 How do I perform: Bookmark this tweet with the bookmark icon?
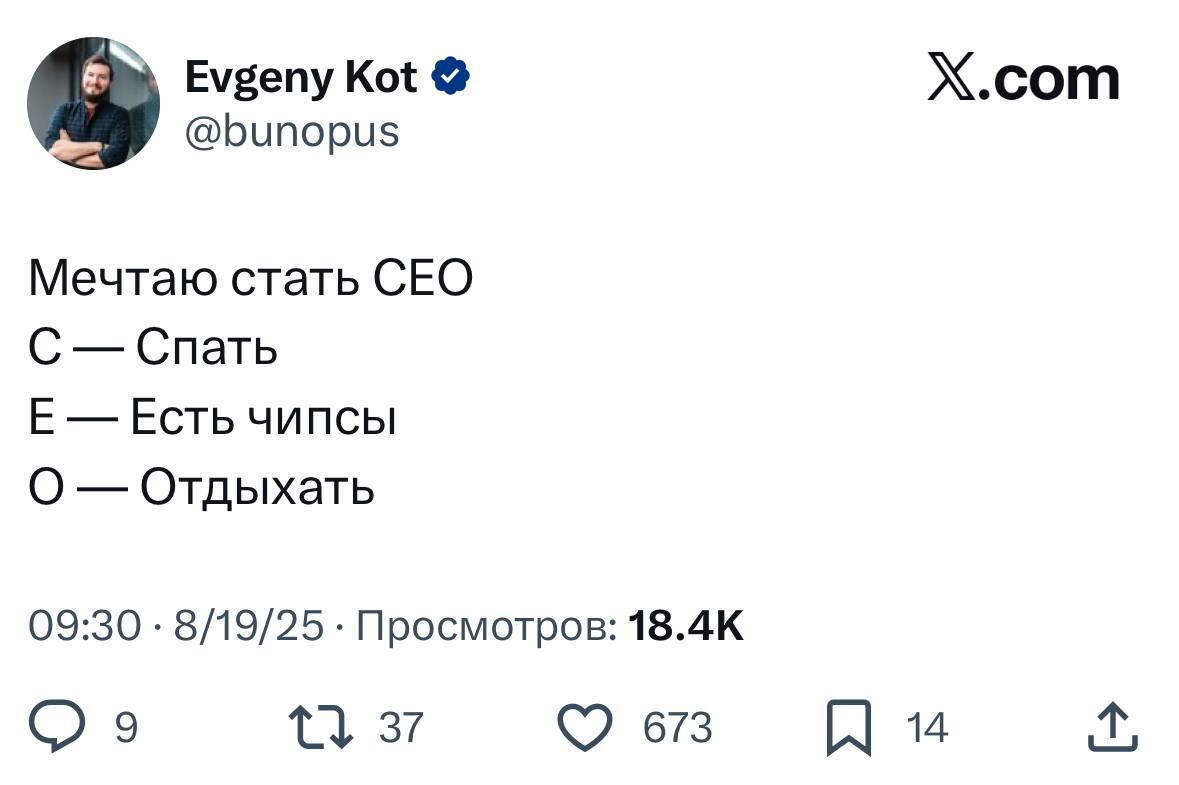[848, 728]
